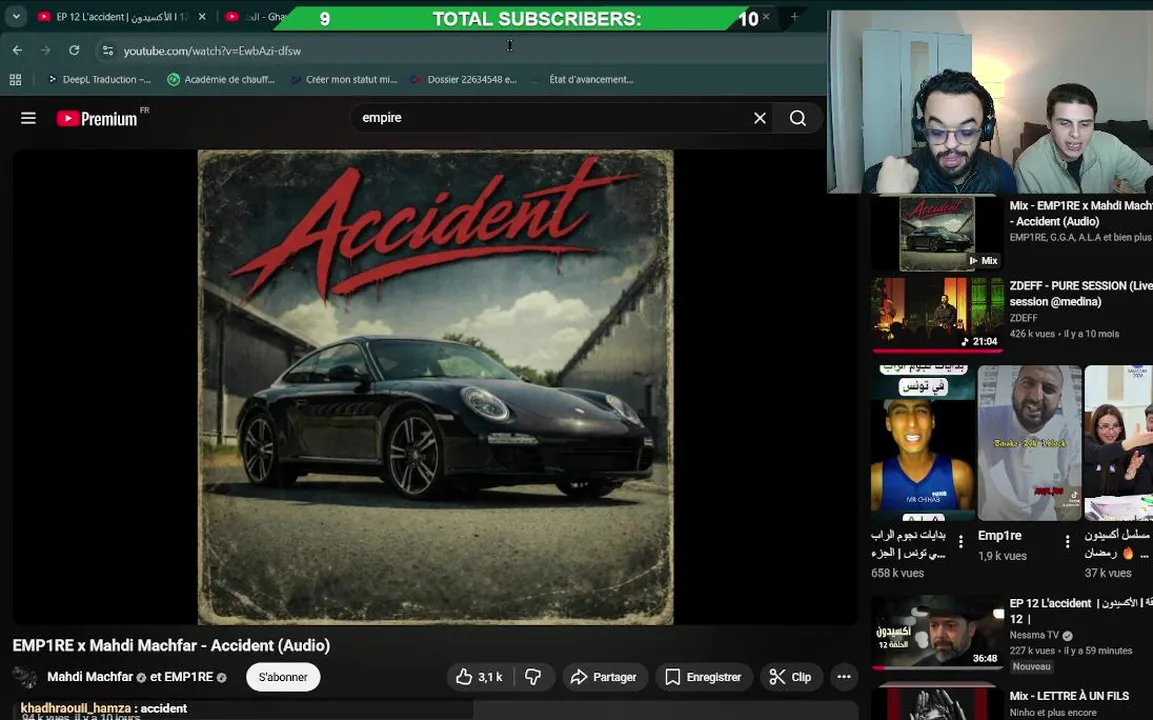Open the Partager share button
Image resolution: width=1153 pixels, height=720 pixels.
[x=604, y=677]
